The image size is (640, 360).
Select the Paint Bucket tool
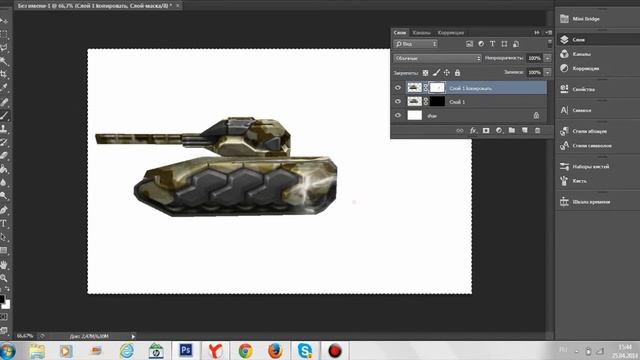4,169
